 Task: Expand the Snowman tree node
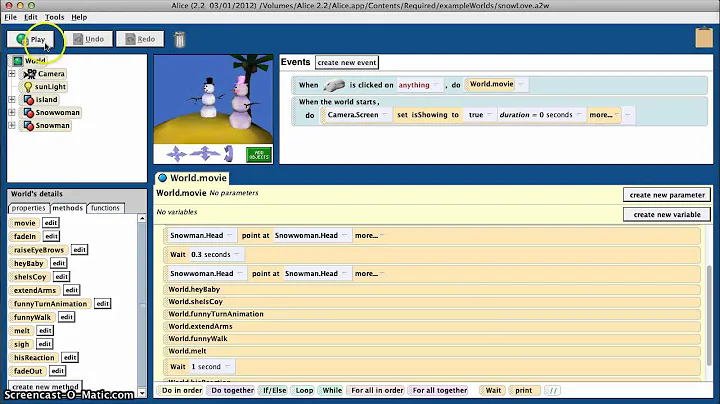pos(12,125)
